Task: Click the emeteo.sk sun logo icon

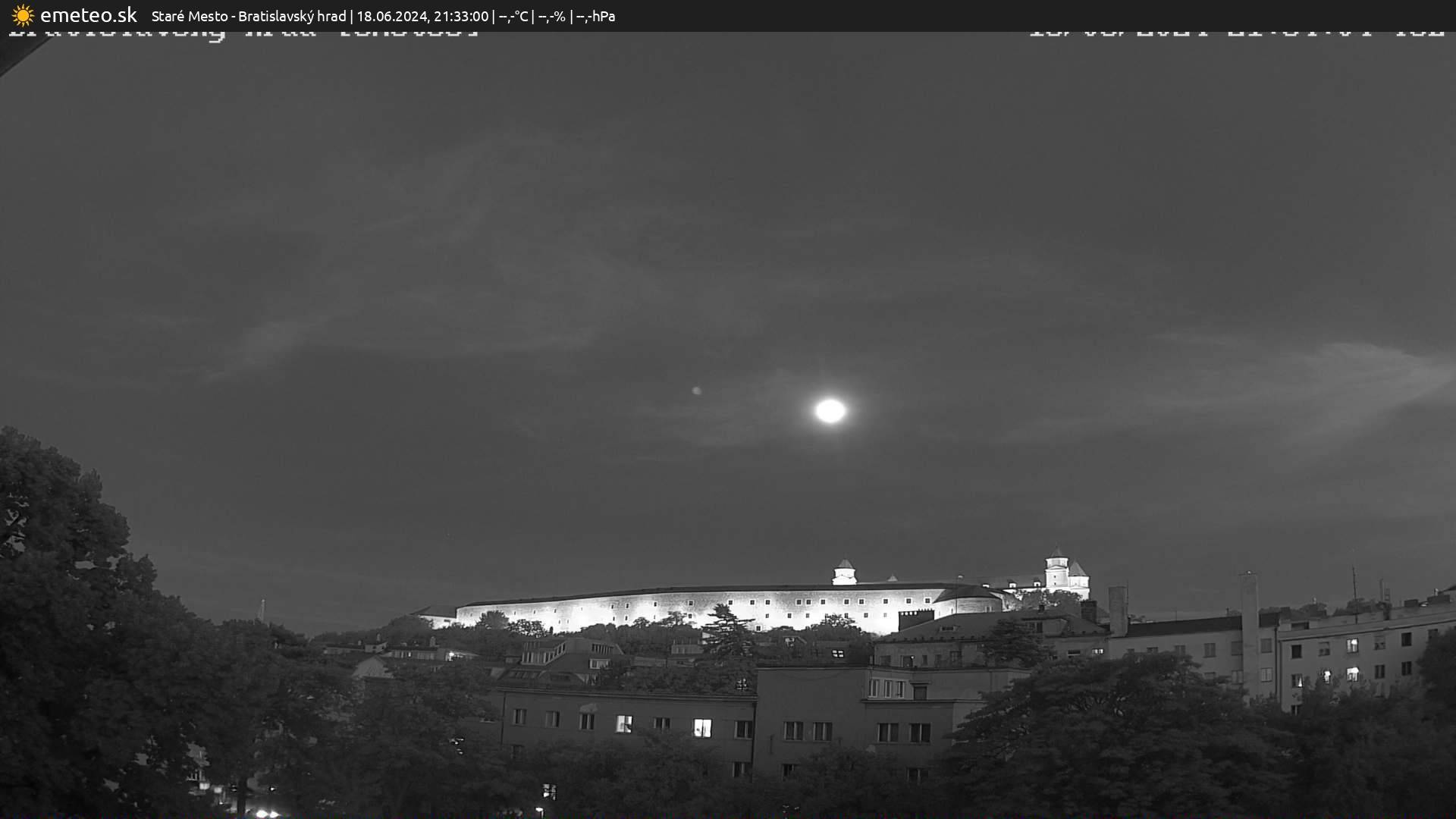Action: [23, 15]
